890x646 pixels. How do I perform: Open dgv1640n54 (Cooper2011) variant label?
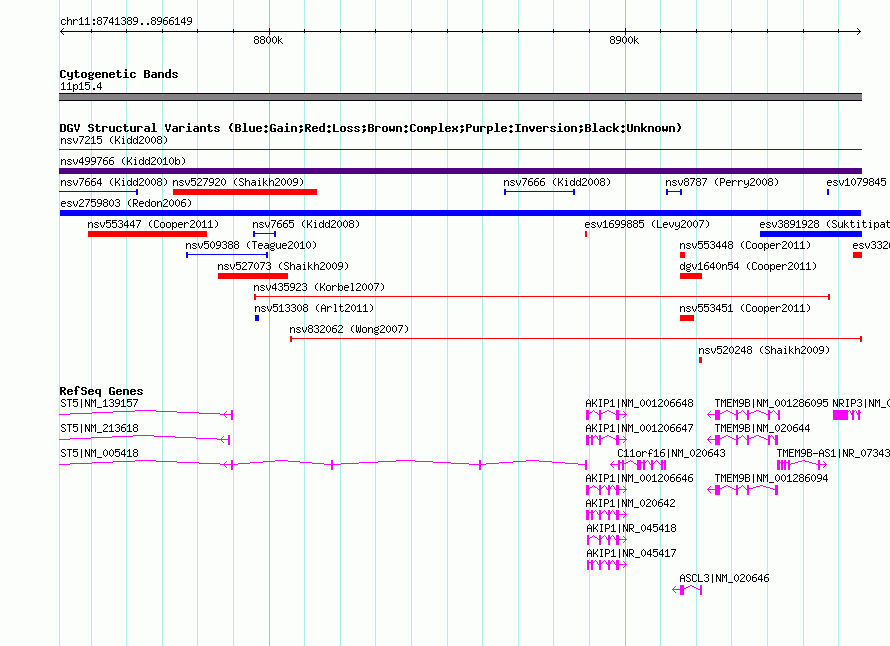[748, 266]
